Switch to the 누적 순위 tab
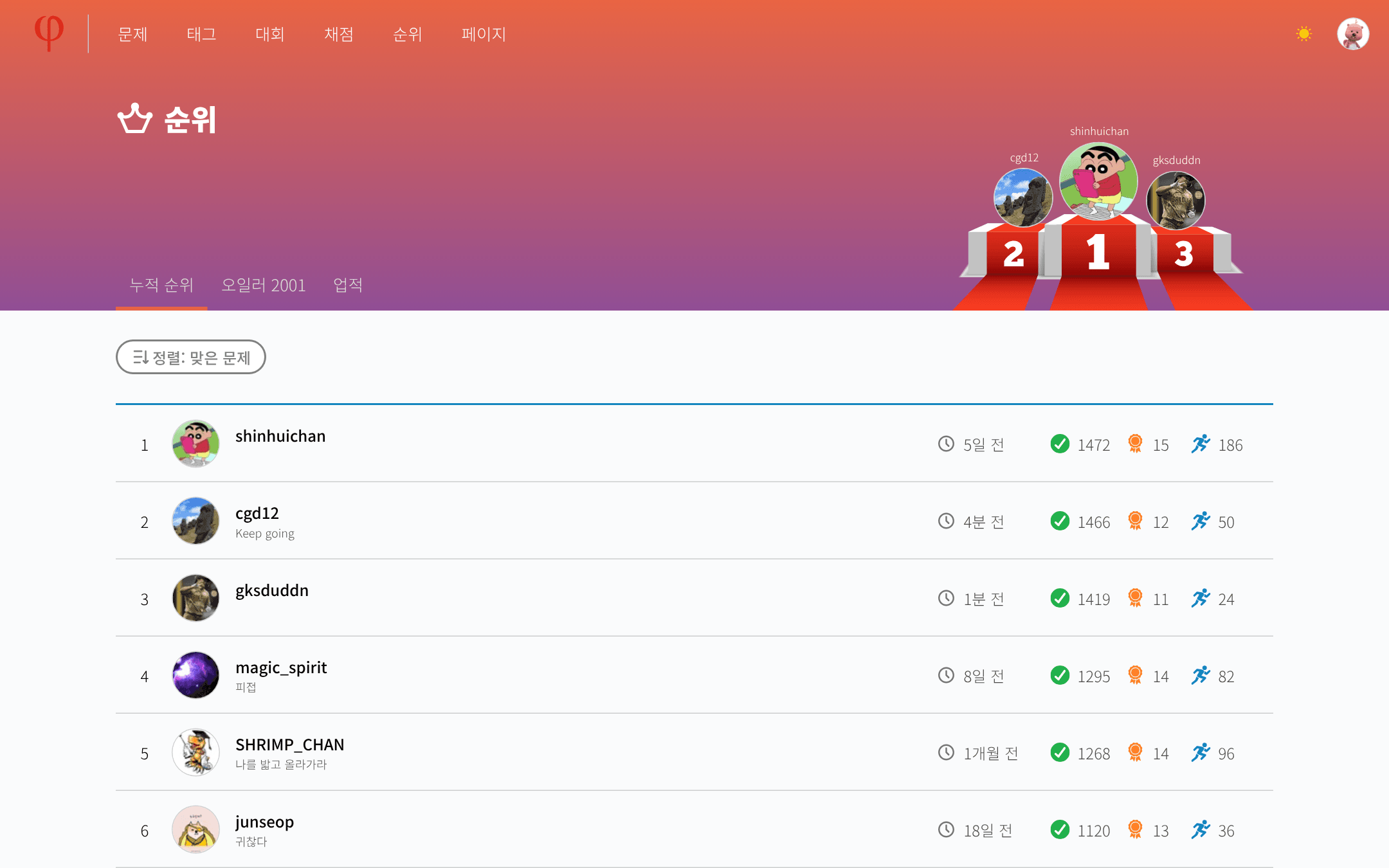The width and height of the screenshot is (1389, 868). pos(161,285)
